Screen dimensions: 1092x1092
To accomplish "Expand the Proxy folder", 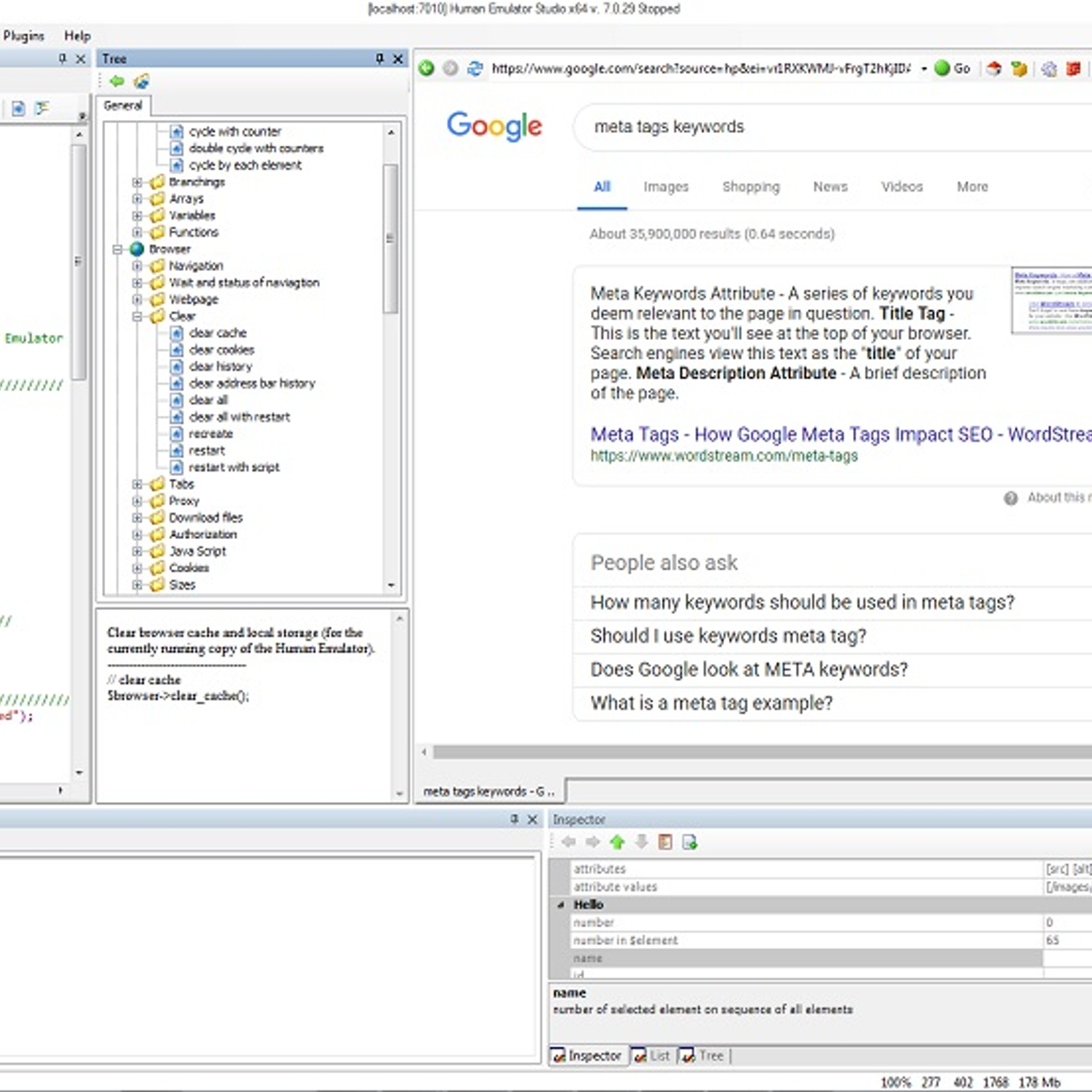I will (137, 501).
